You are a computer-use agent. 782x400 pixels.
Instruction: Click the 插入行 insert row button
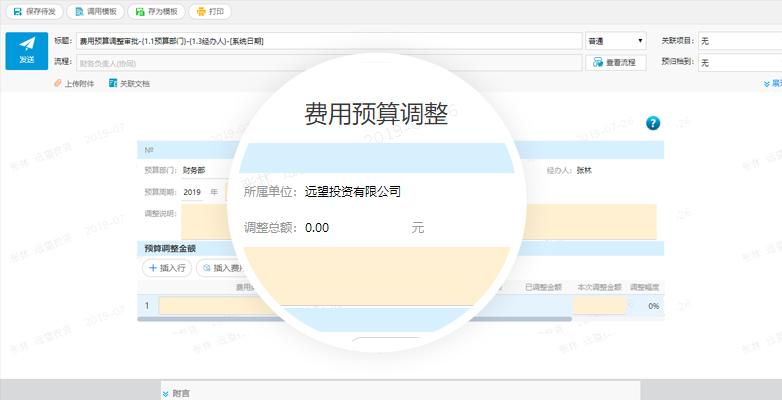(x=166, y=268)
